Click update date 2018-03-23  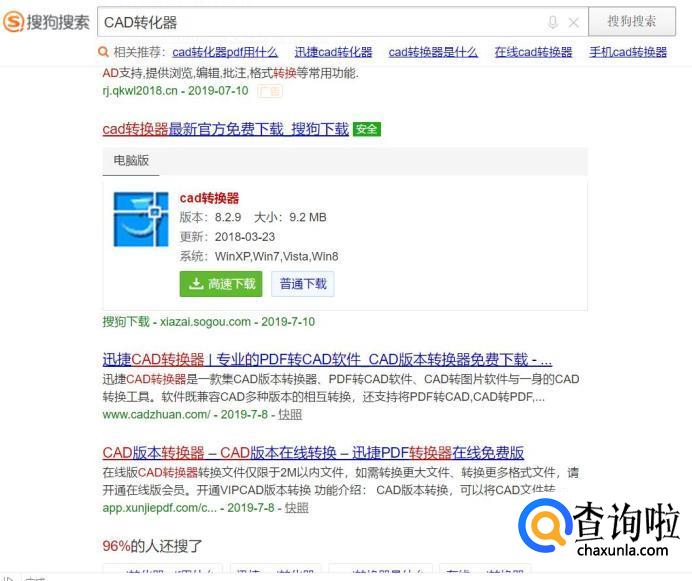click(244, 237)
